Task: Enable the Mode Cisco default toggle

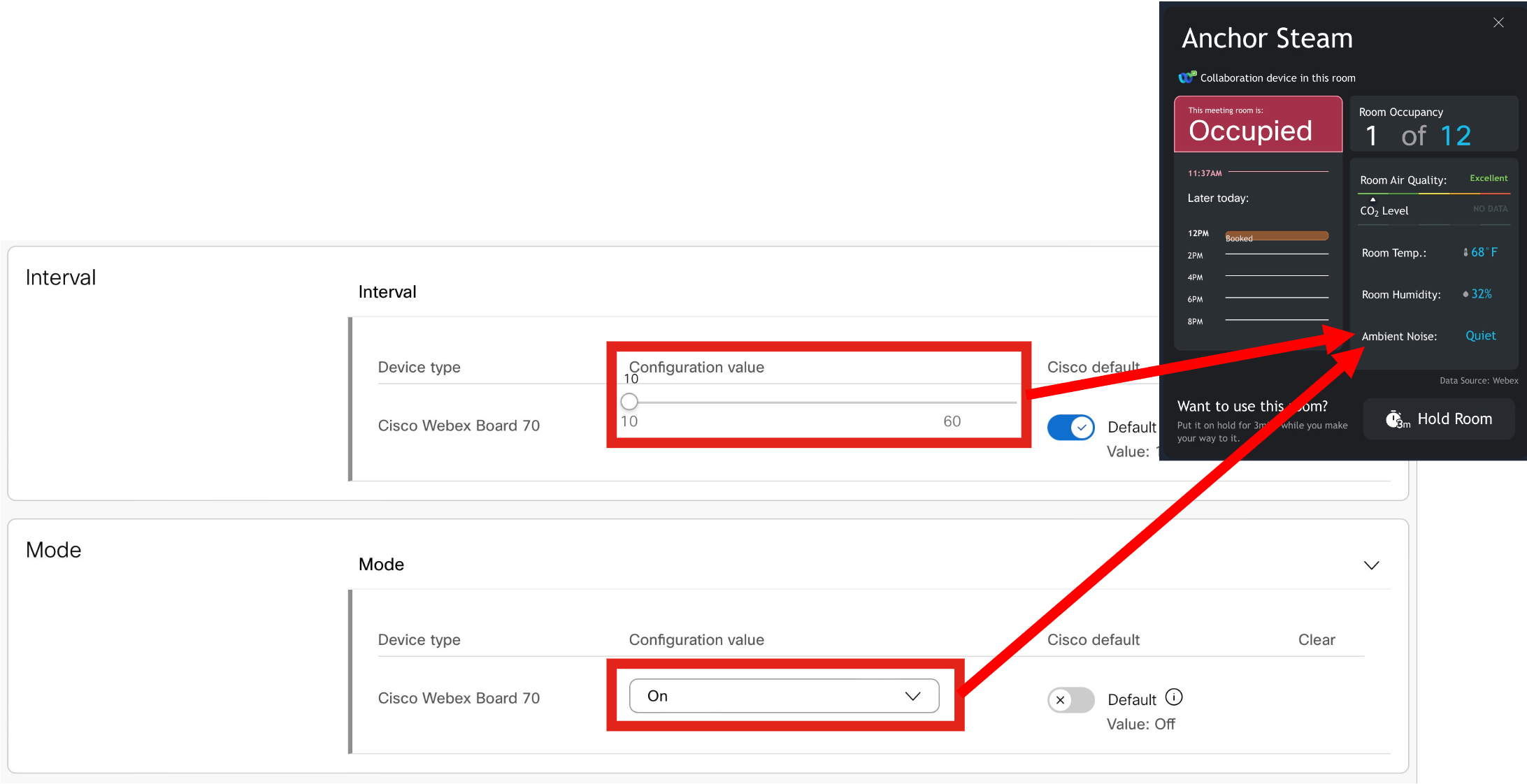Action: coord(1070,699)
